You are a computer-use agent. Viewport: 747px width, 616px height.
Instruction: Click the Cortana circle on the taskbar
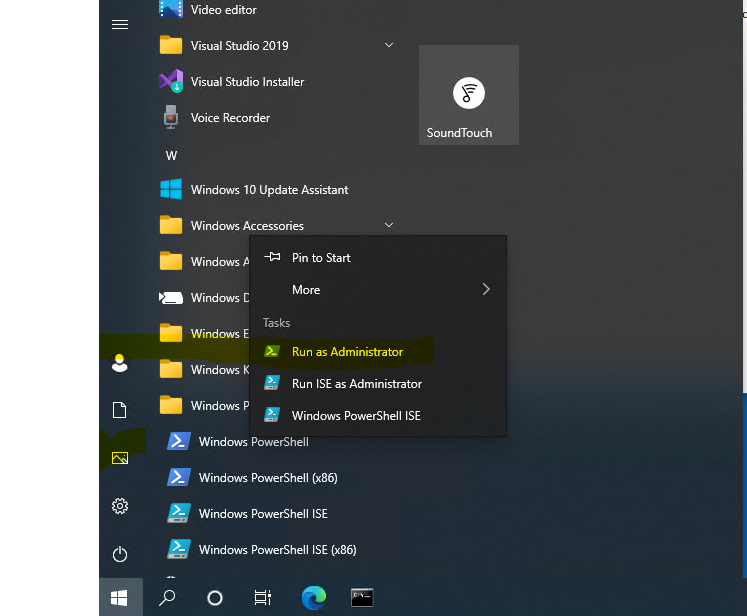tap(215, 597)
